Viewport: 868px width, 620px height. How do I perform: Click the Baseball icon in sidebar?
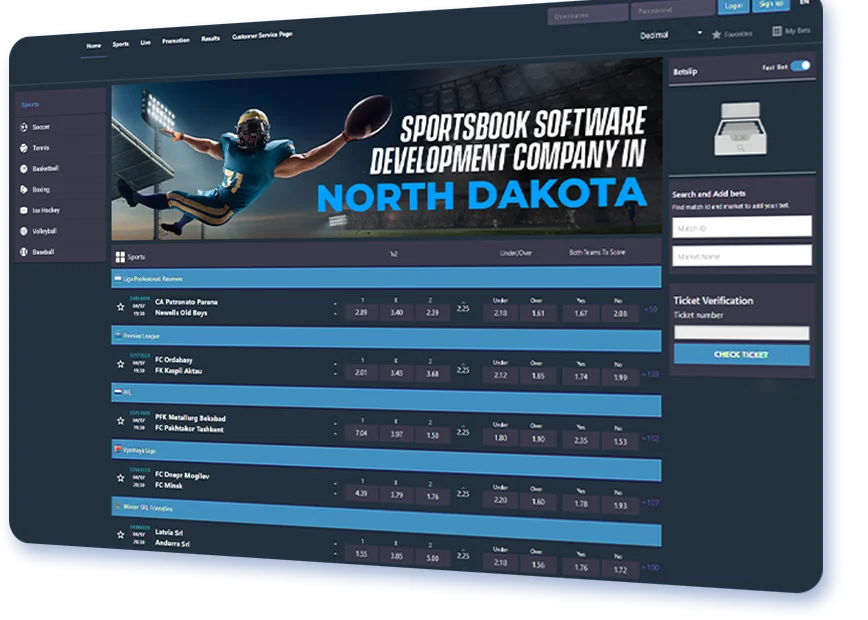(24, 252)
